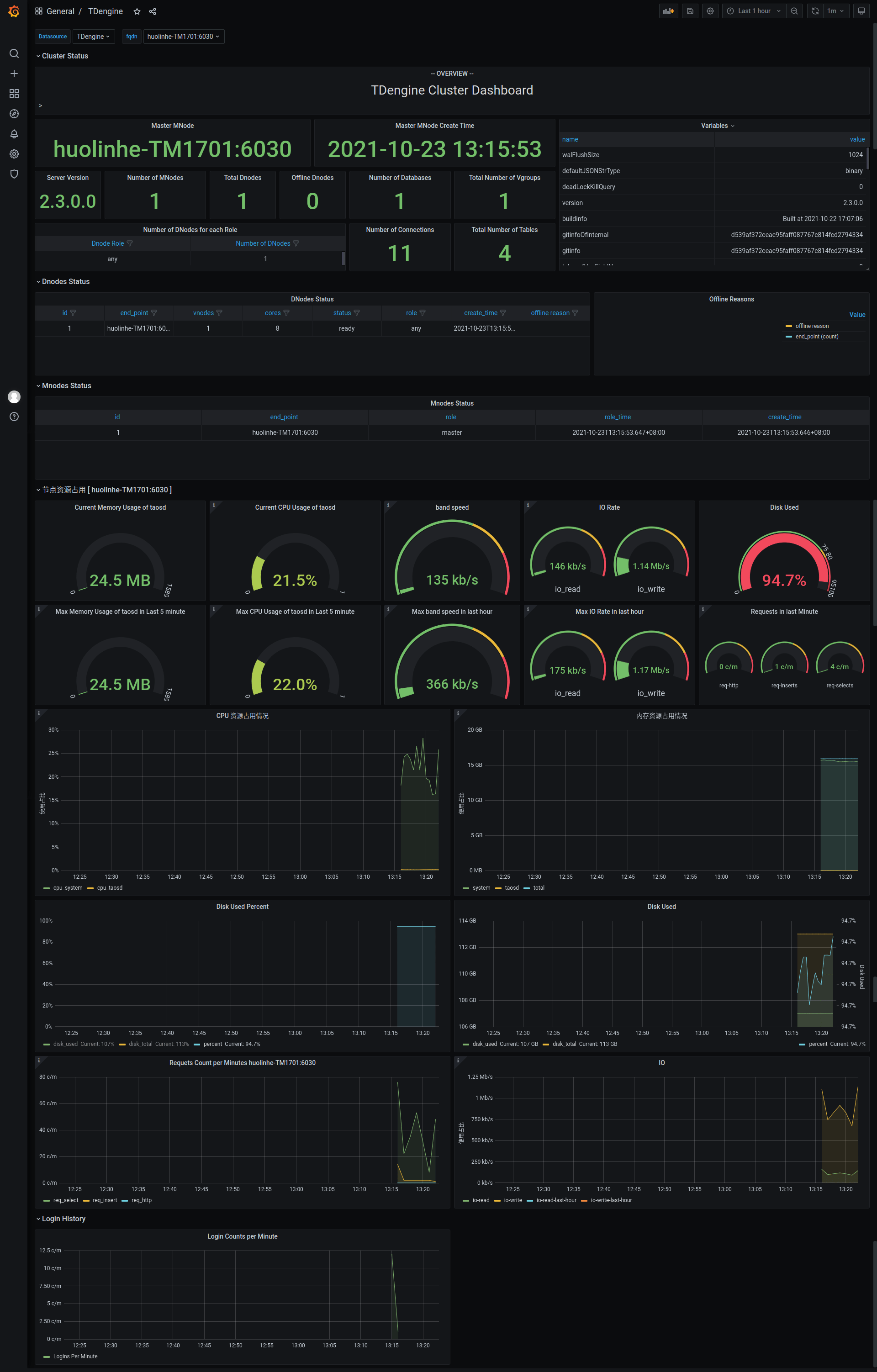Sort the table by the vnodes column header
This screenshot has width=877, height=1372.
(x=203, y=313)
